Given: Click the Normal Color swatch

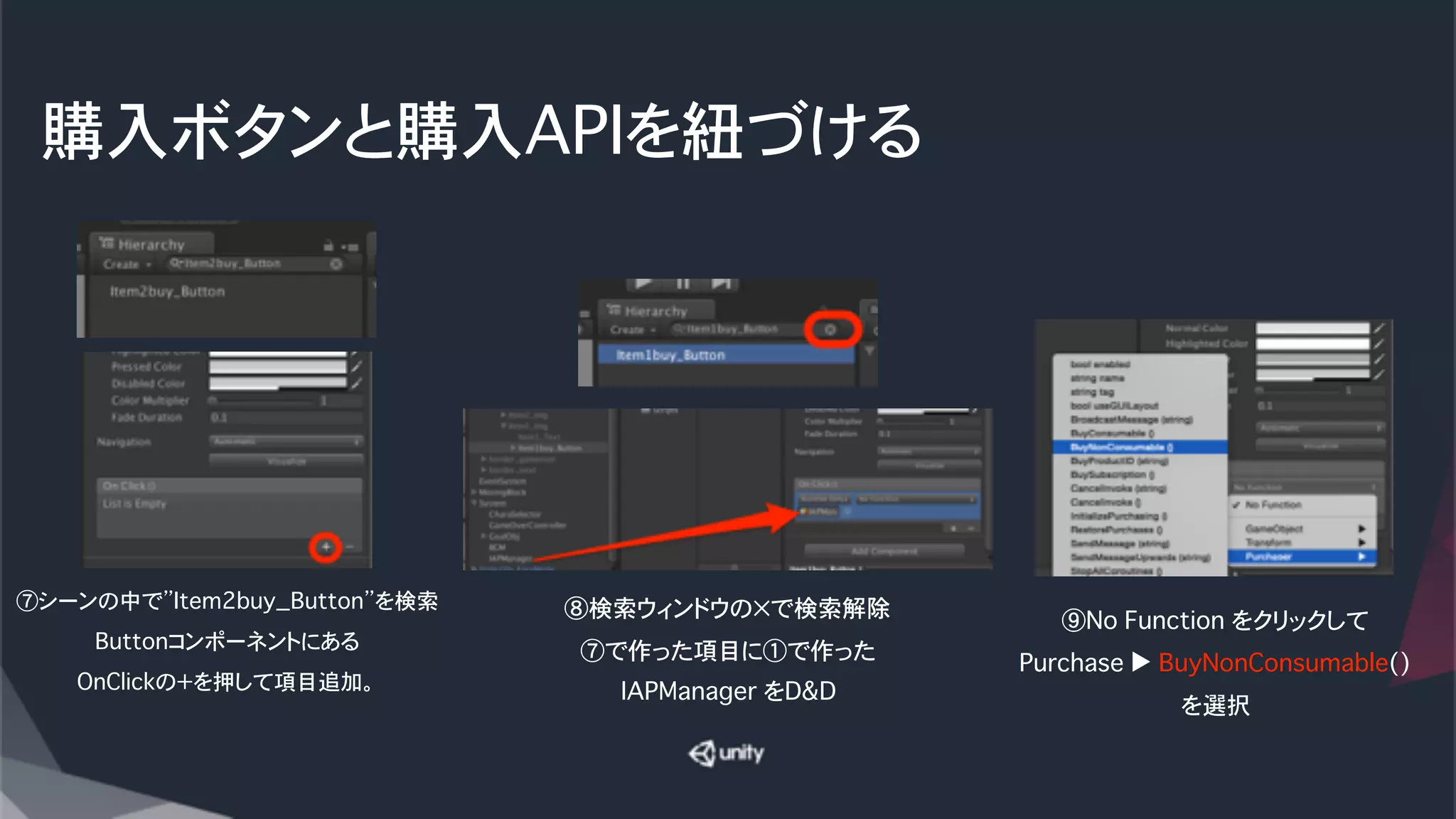Looking at the screenshot, I should point(1312,328).
